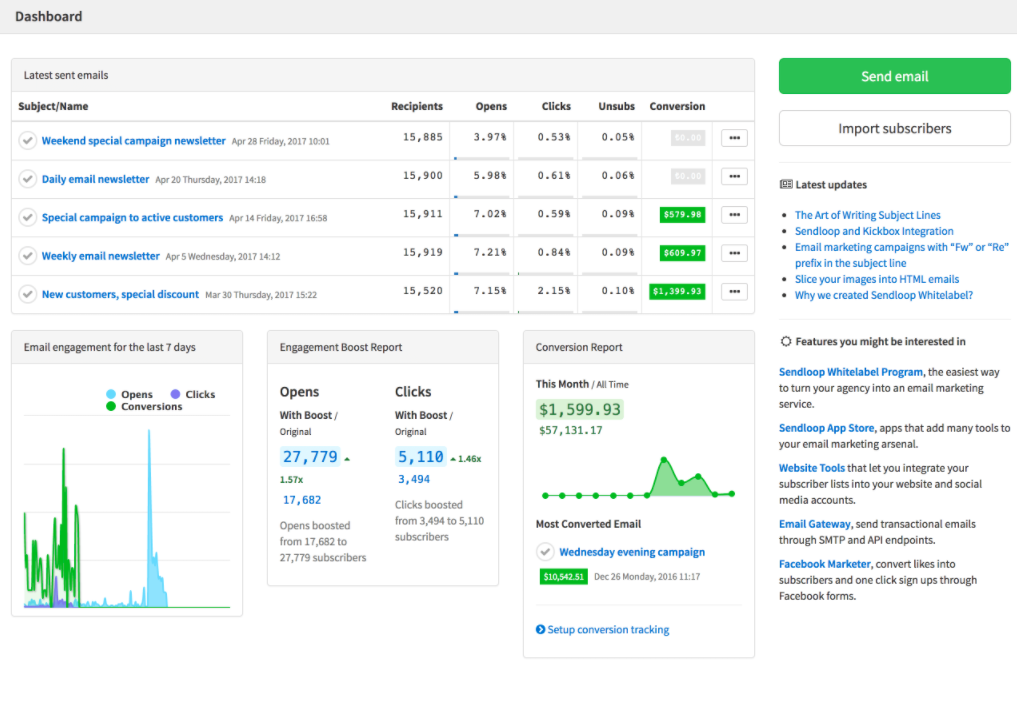Viewport: 1017px width, 714px height.
Task: Click checkmark icon beside Wednesday evening campaign
Action: (545, 552)
